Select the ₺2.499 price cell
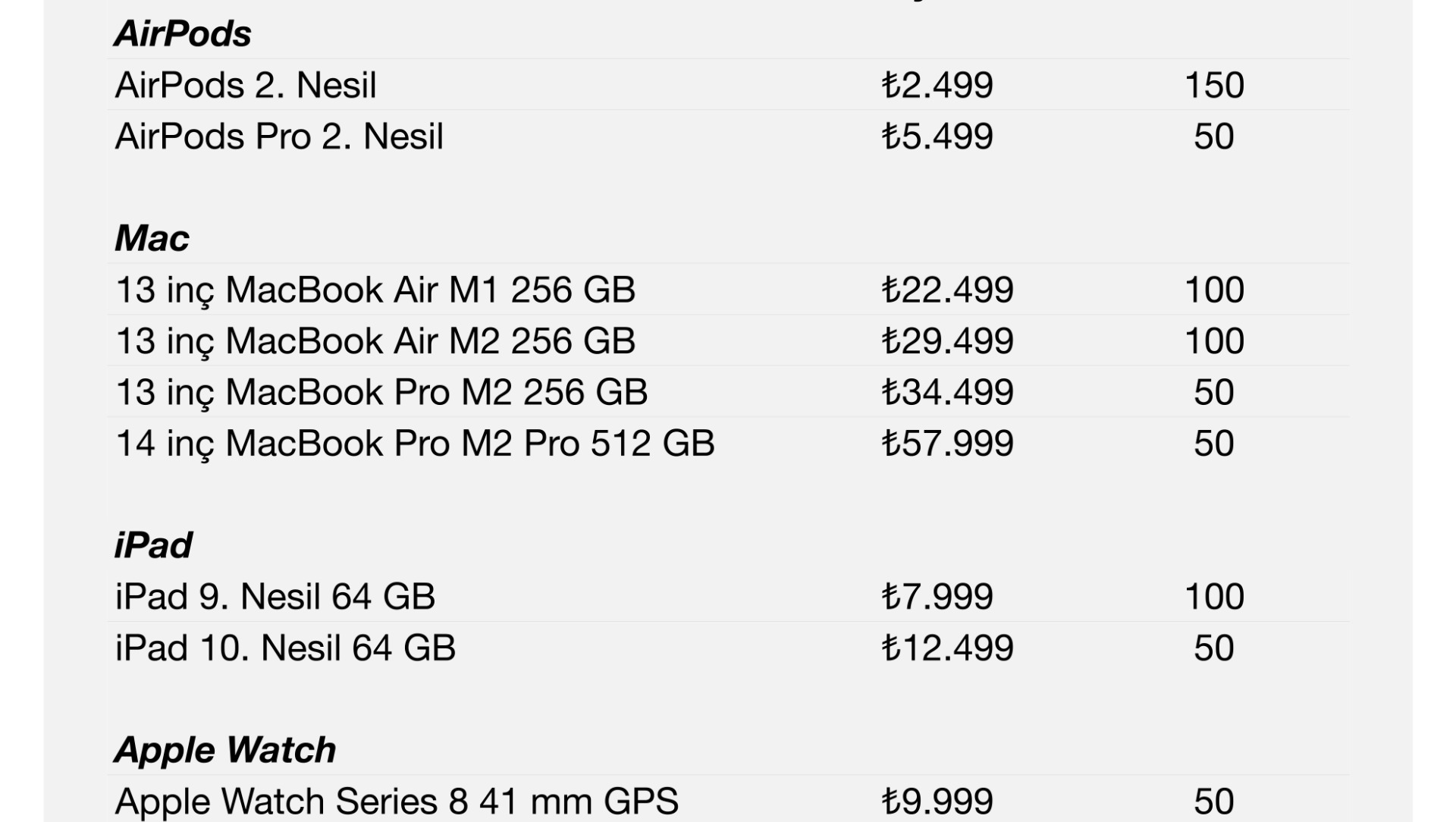This screenshot has height=822, width=1456. [937, 85]
